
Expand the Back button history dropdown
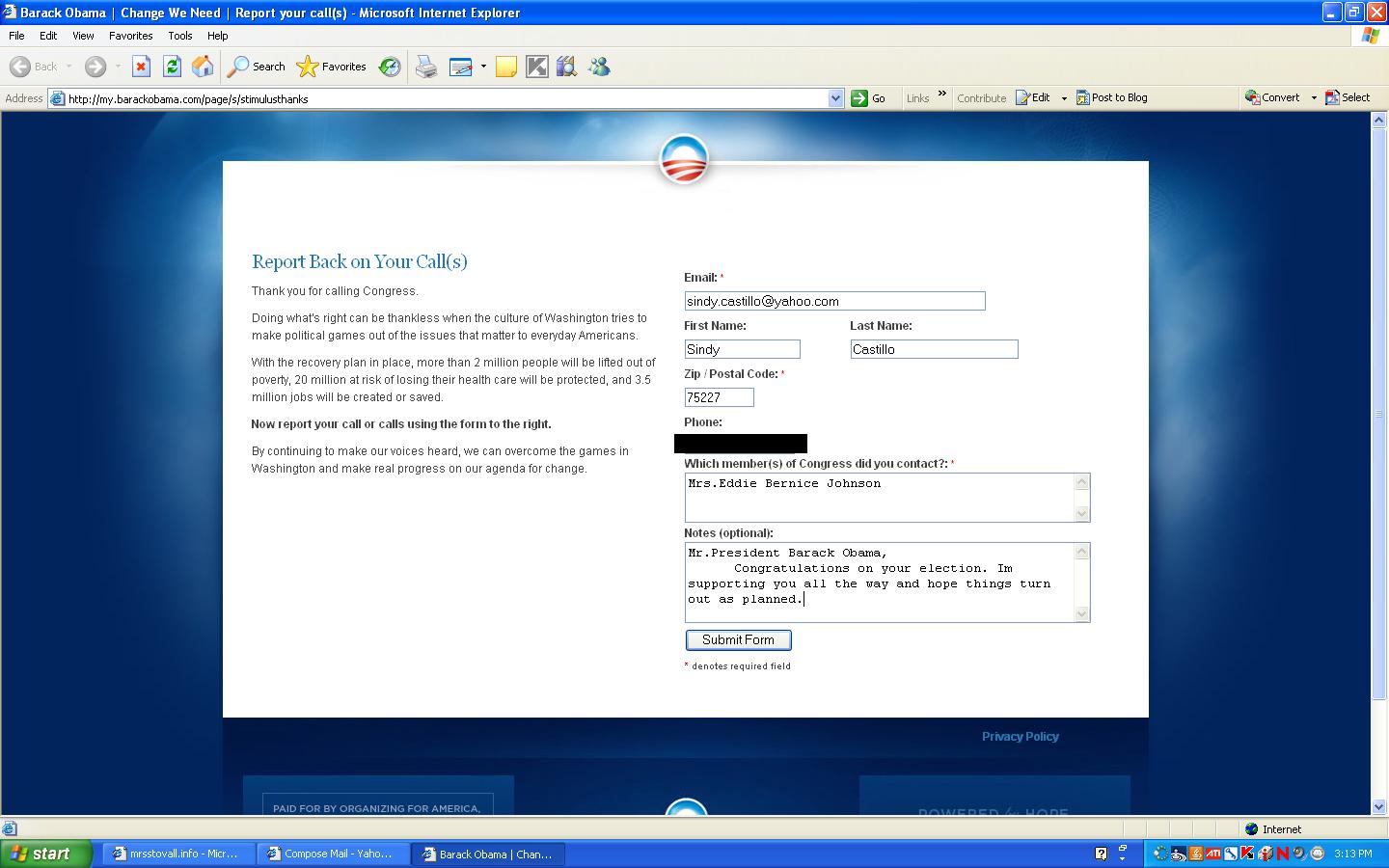pos(68,67)
